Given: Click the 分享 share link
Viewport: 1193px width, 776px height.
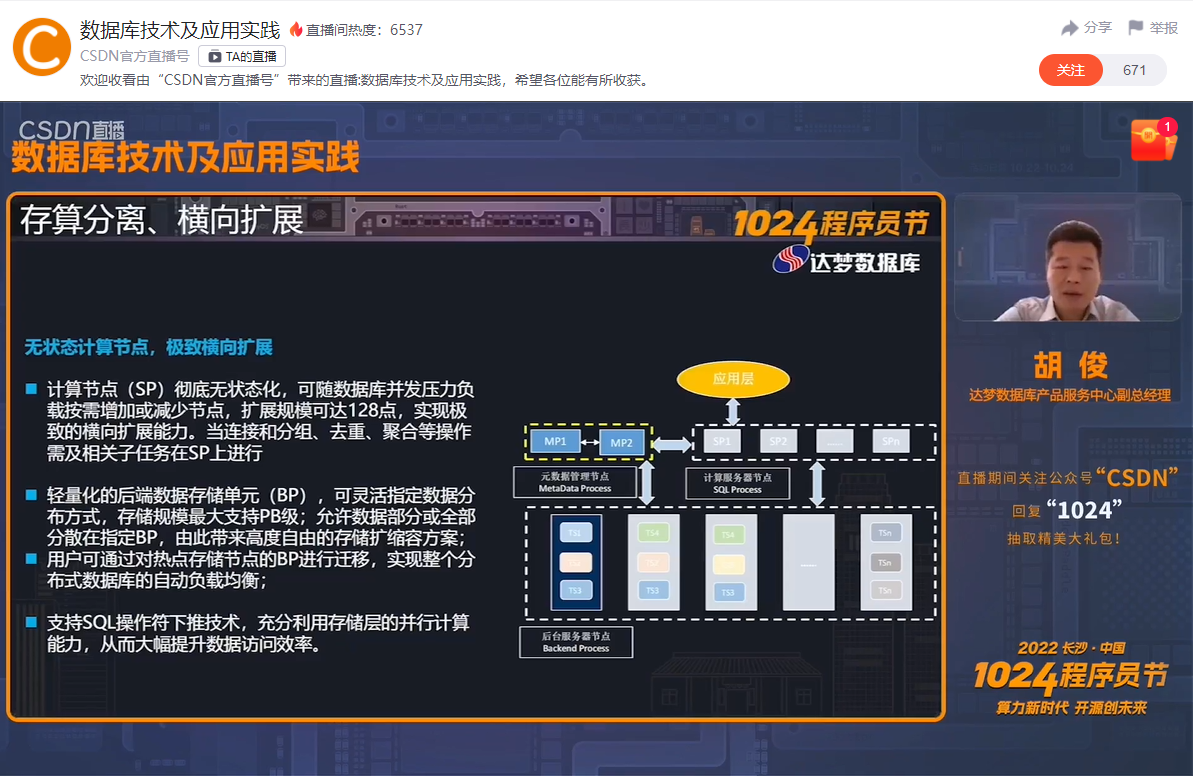Looking at the screenshot, I should [x=1097, y=28].
